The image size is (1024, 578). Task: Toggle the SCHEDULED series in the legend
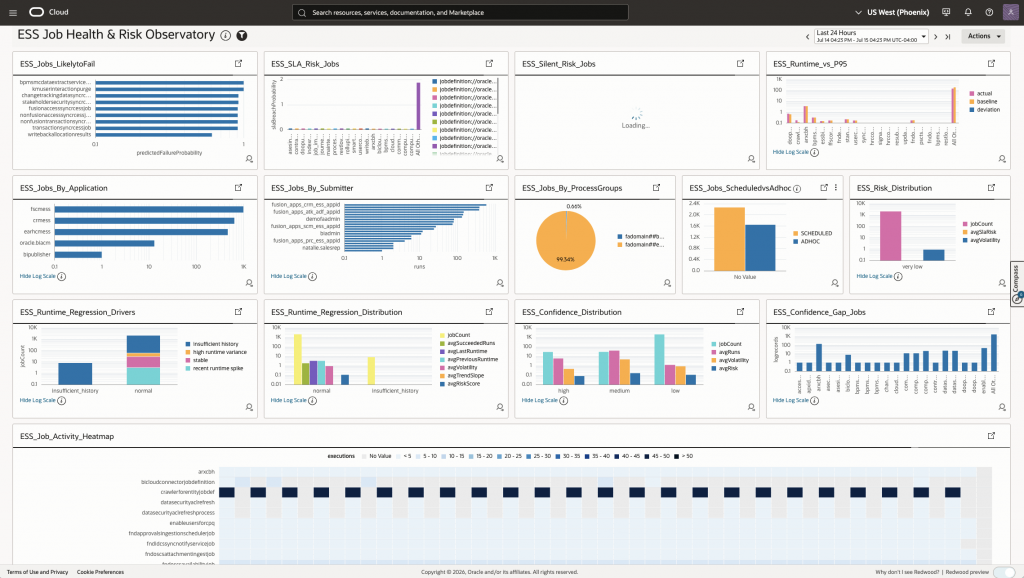click(812, 233)
